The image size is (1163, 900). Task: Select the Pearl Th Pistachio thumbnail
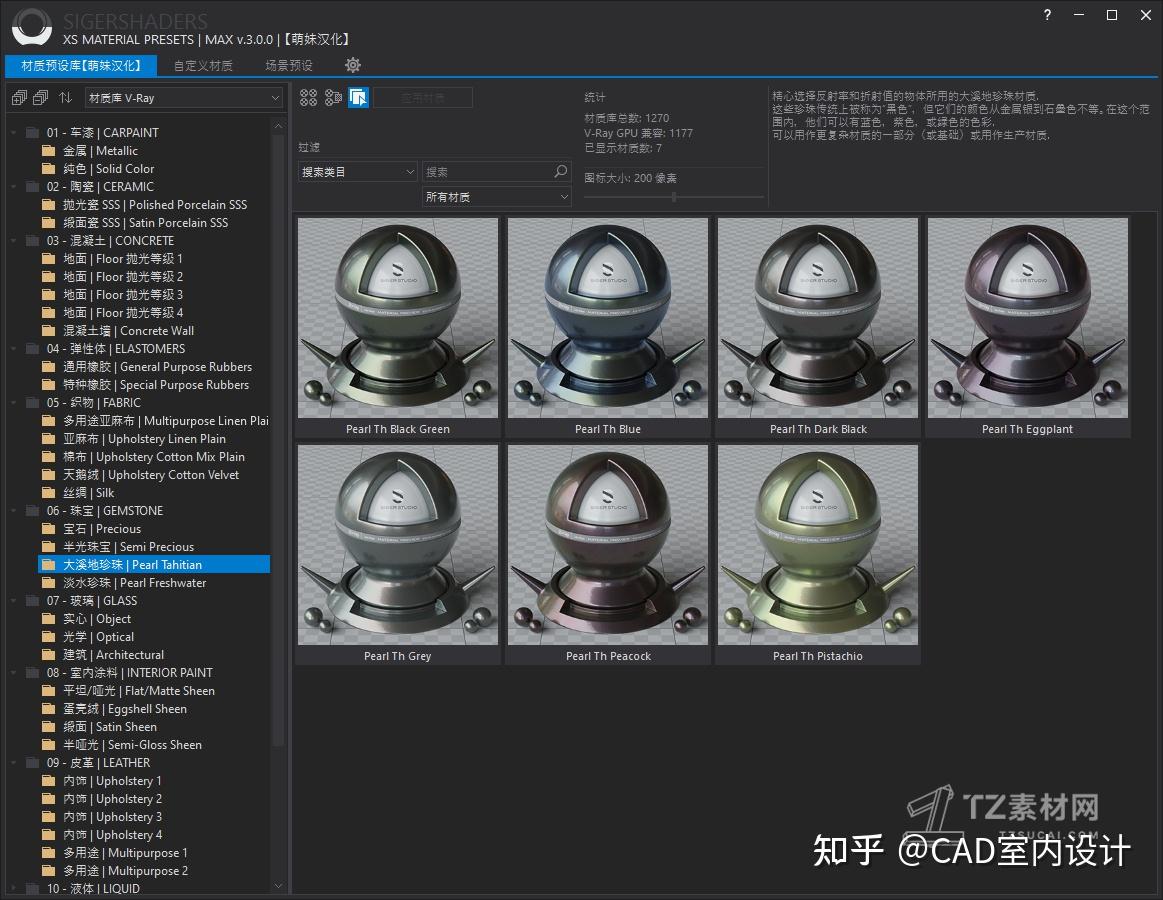(x=818, y=545)
